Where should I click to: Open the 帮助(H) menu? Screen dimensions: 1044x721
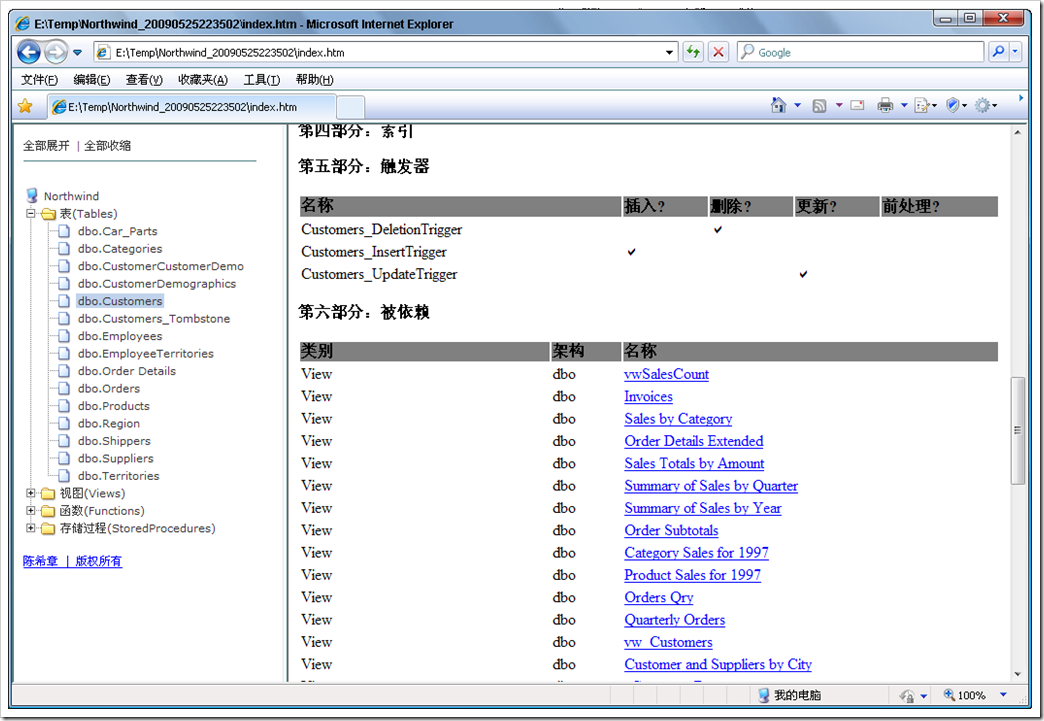(314, 80)
